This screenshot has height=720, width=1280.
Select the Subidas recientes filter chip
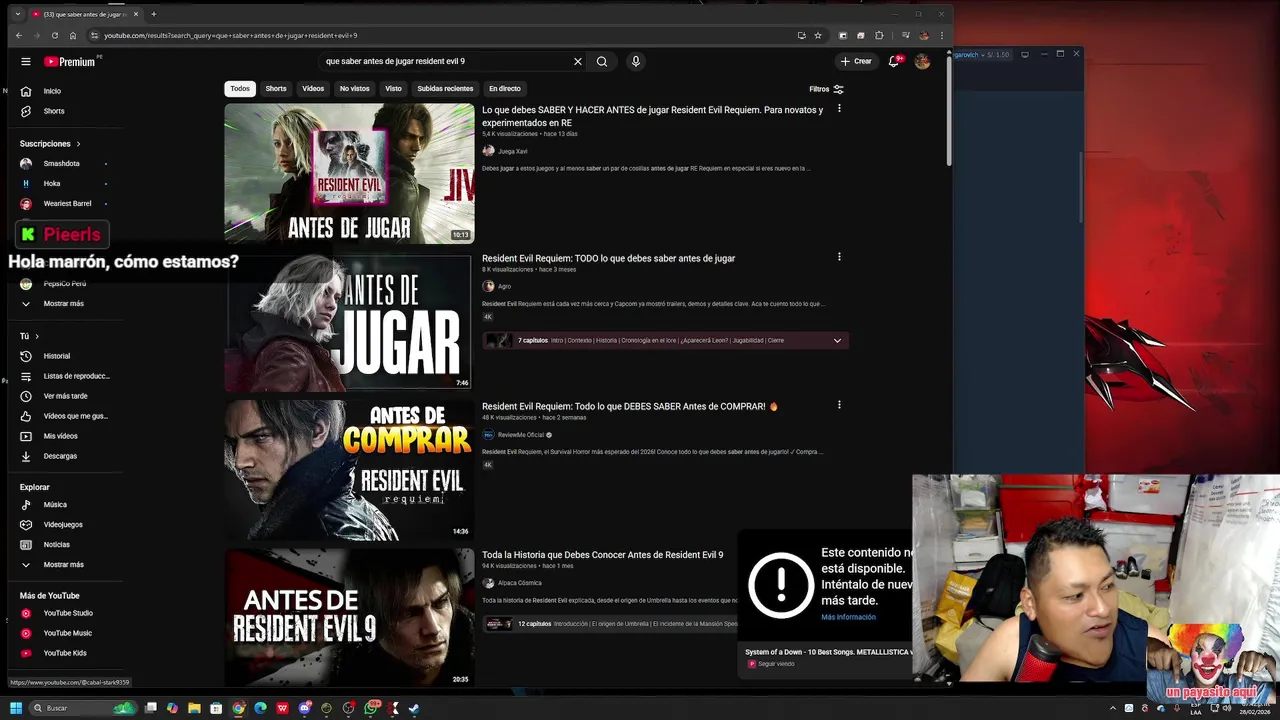pyautogui.click(x=445, y=89)
